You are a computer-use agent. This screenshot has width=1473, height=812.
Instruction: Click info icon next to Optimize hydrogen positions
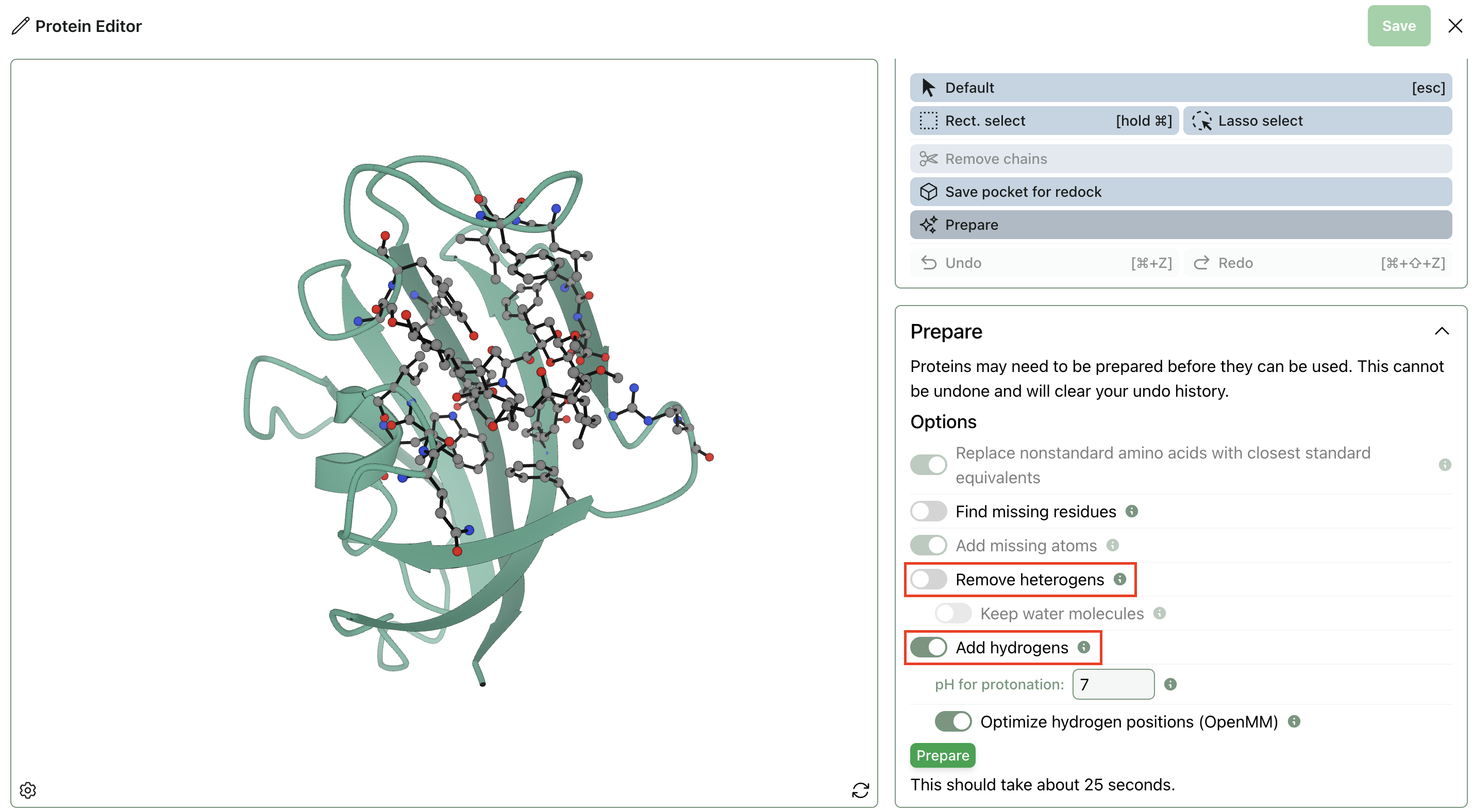pos(1294,721)
